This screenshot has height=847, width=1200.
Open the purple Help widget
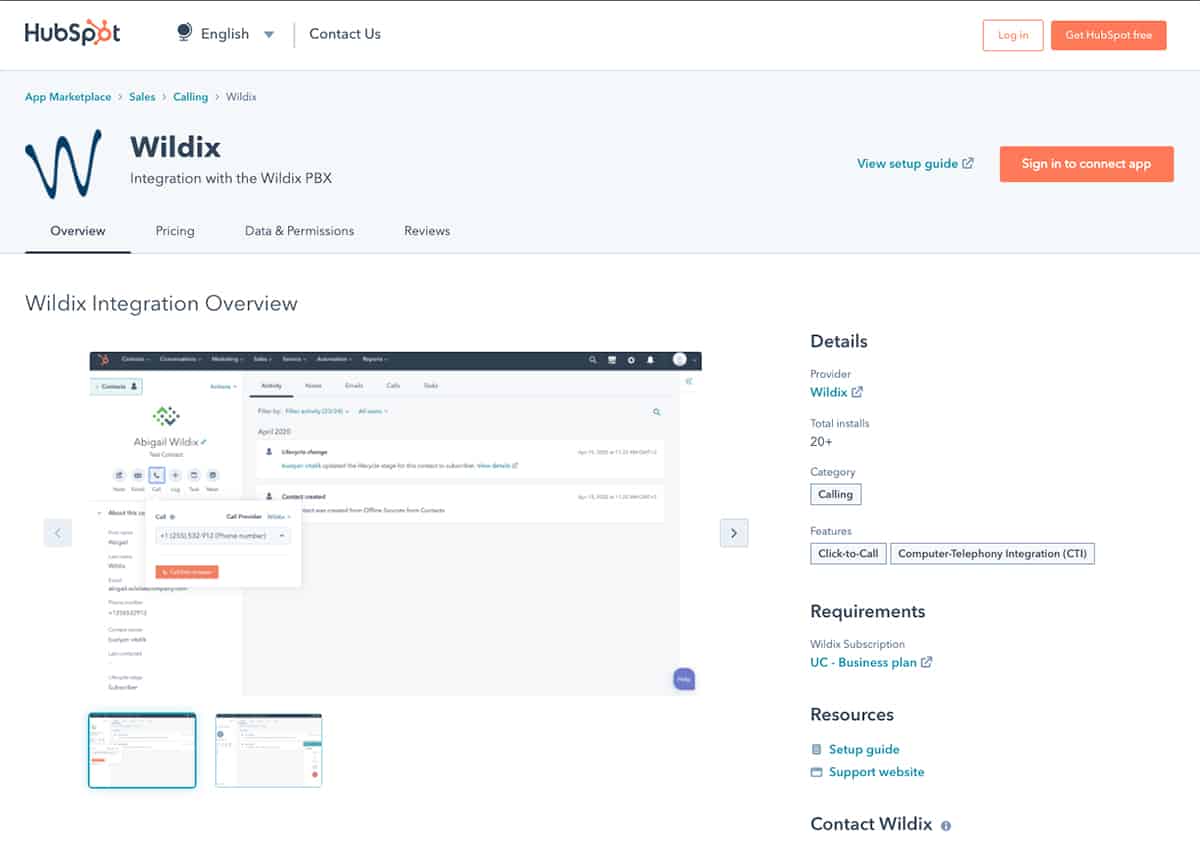coord(683,678)
